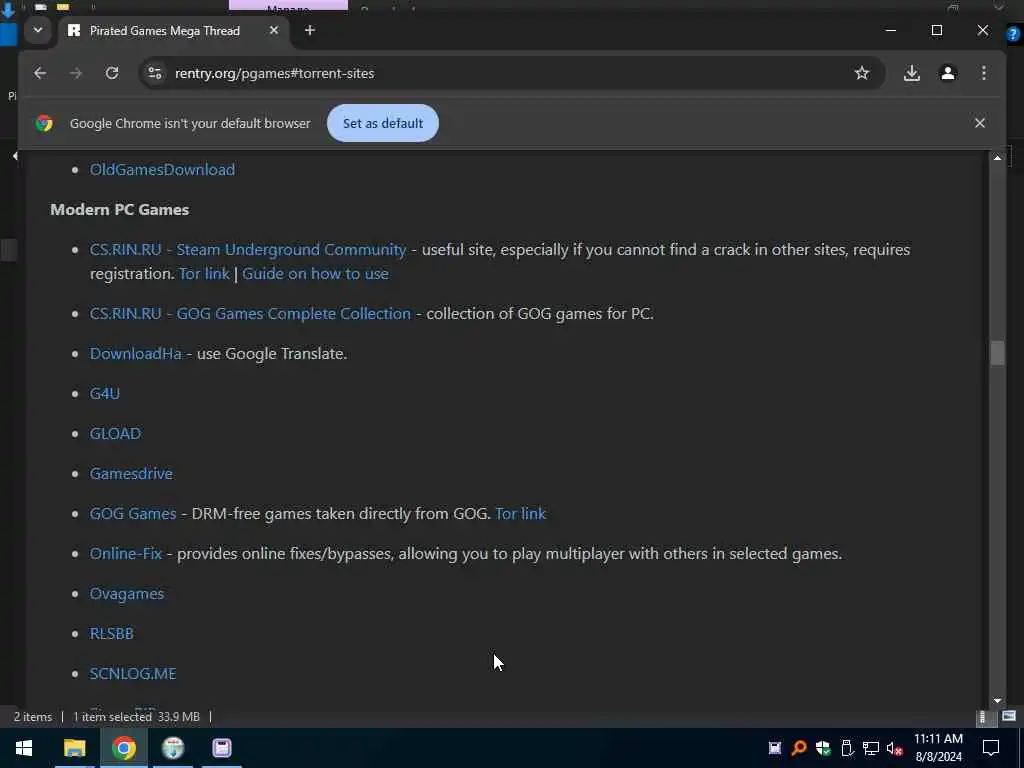Open the Gamesdrive link
This screenshot has height=768, width=1024.
(131, 473)
